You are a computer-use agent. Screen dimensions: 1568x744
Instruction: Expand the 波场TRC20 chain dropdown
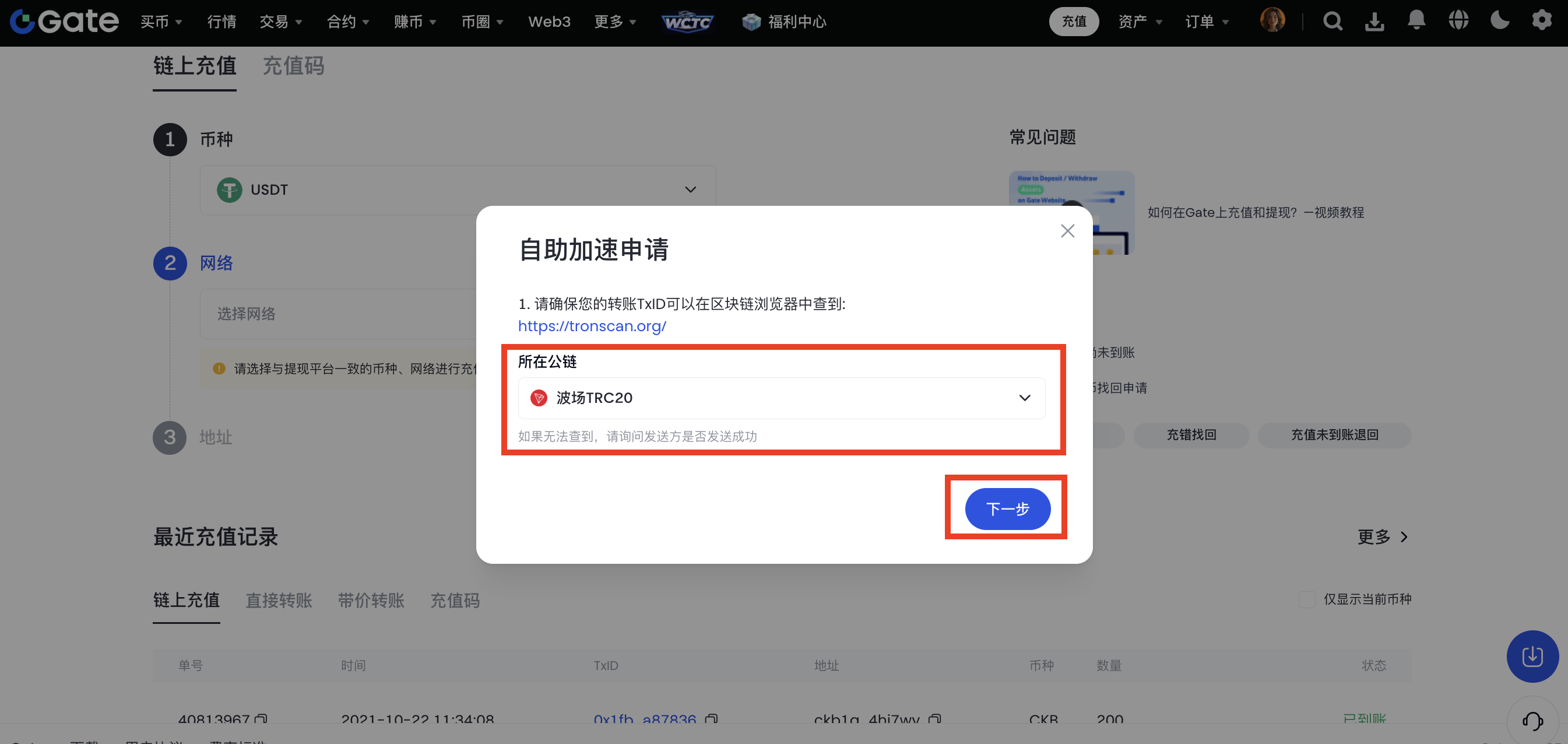(781, 398)
